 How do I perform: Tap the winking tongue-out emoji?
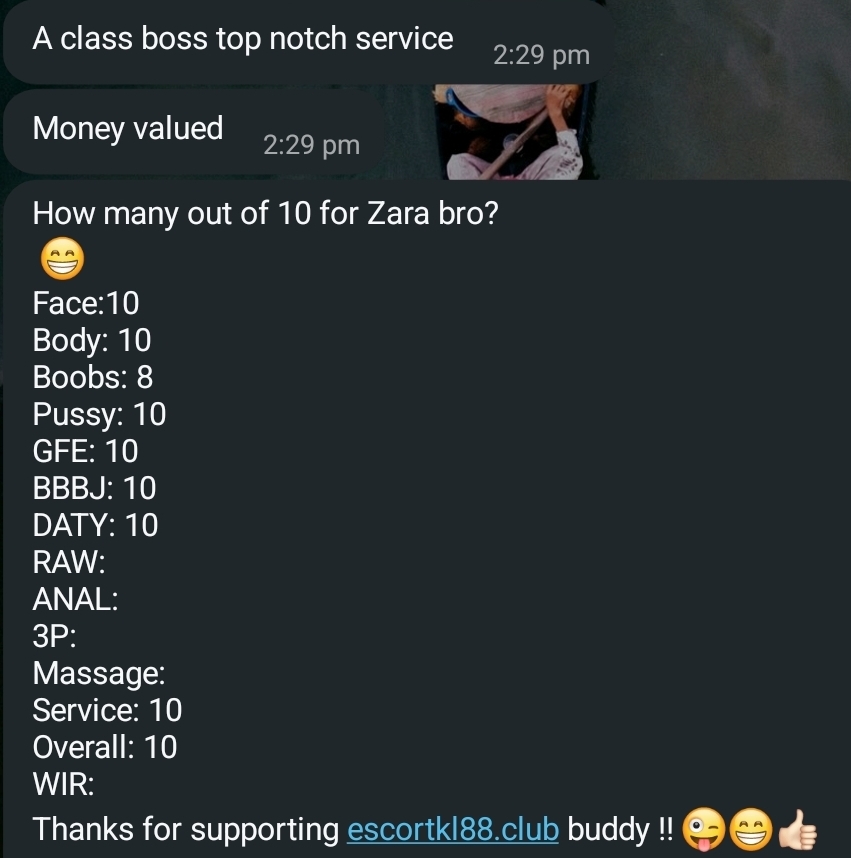coord(704,830)
